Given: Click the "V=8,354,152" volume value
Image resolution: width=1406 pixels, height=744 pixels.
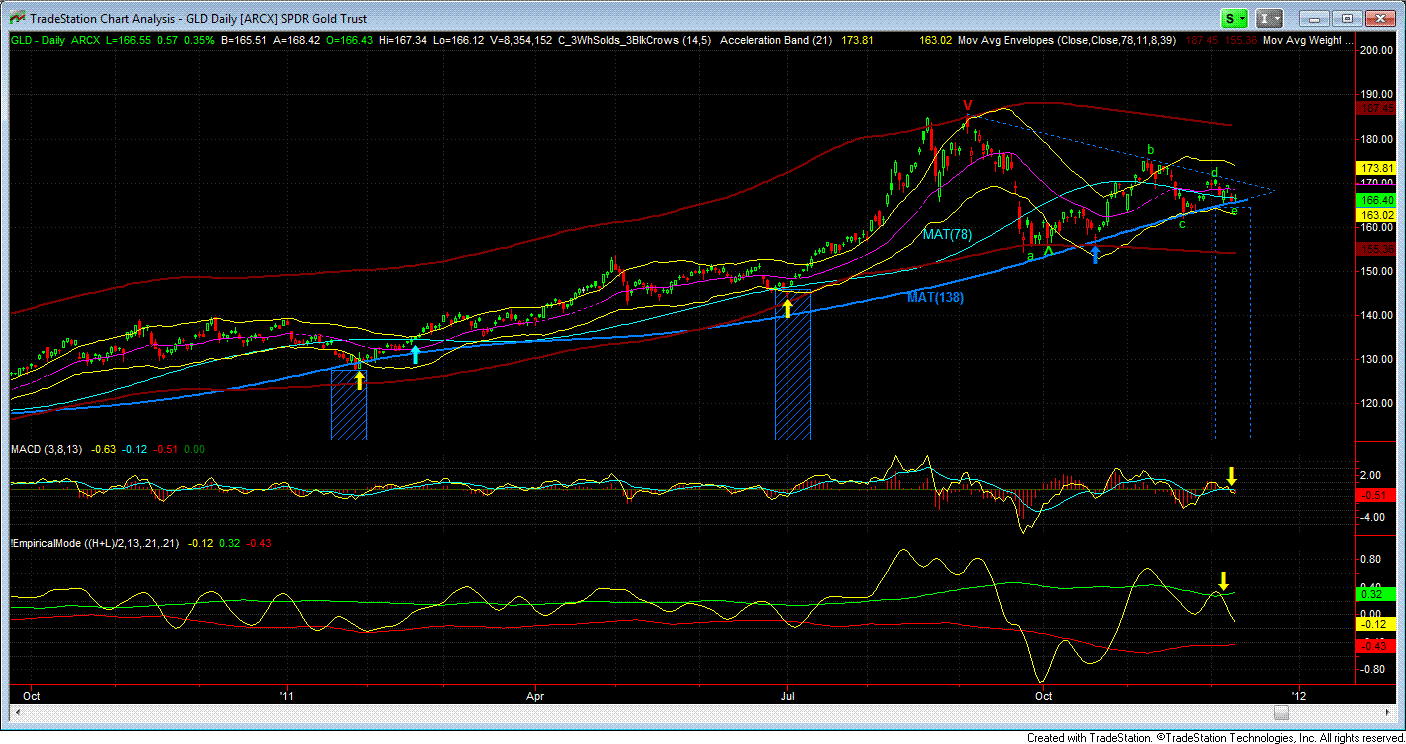Looking at the screenshot, I should (x=520, y=40).
